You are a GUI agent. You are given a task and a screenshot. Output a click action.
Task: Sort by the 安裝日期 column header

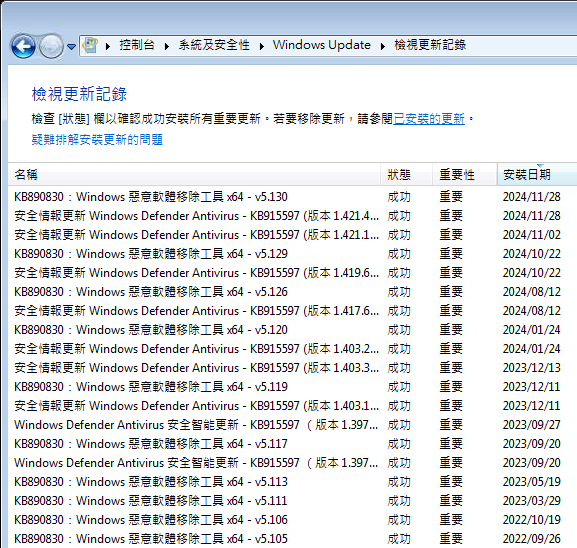pyautogui.click(x=537, y=174)
